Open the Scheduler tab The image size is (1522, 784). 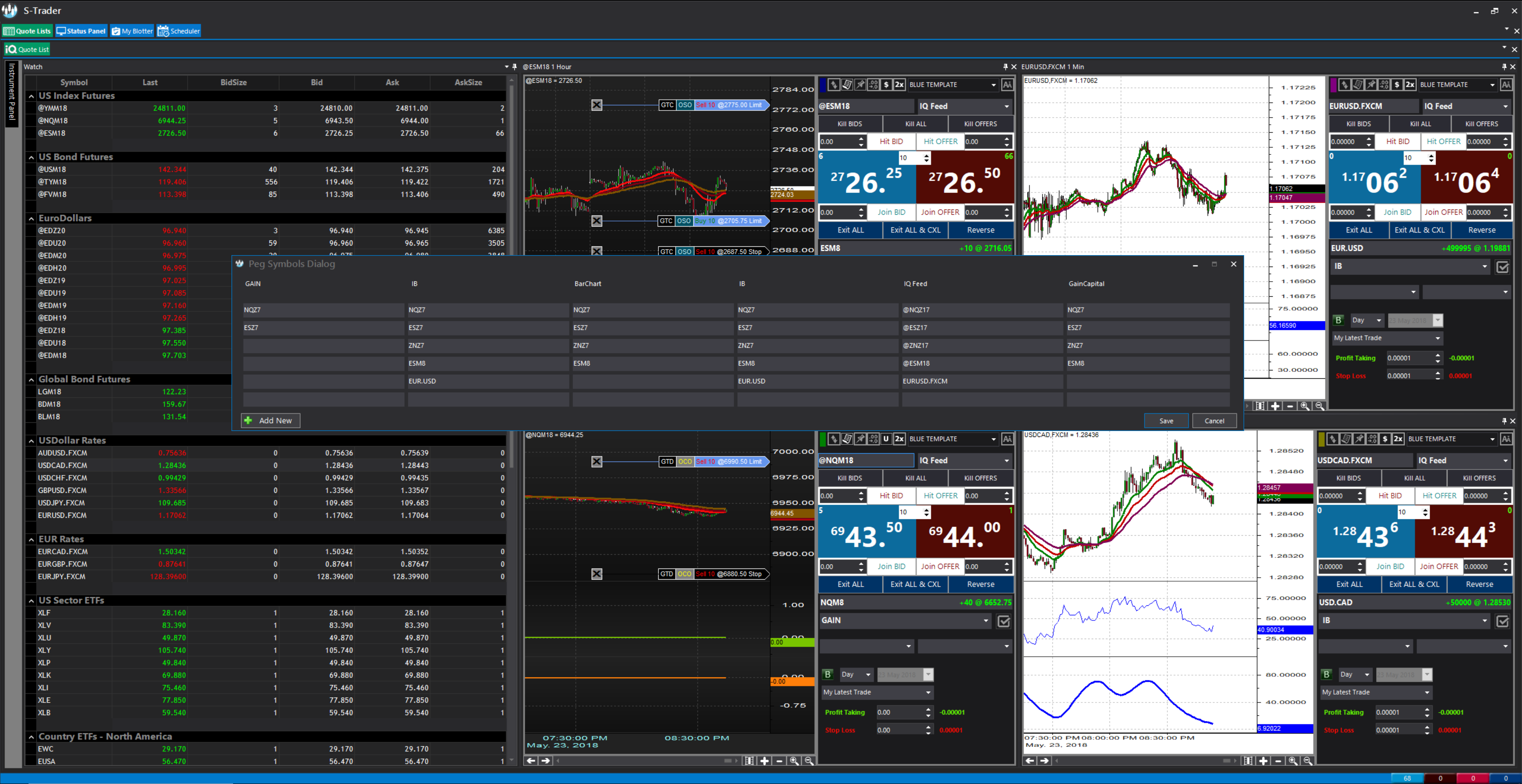pyautogui.click(x=179, y=31)
